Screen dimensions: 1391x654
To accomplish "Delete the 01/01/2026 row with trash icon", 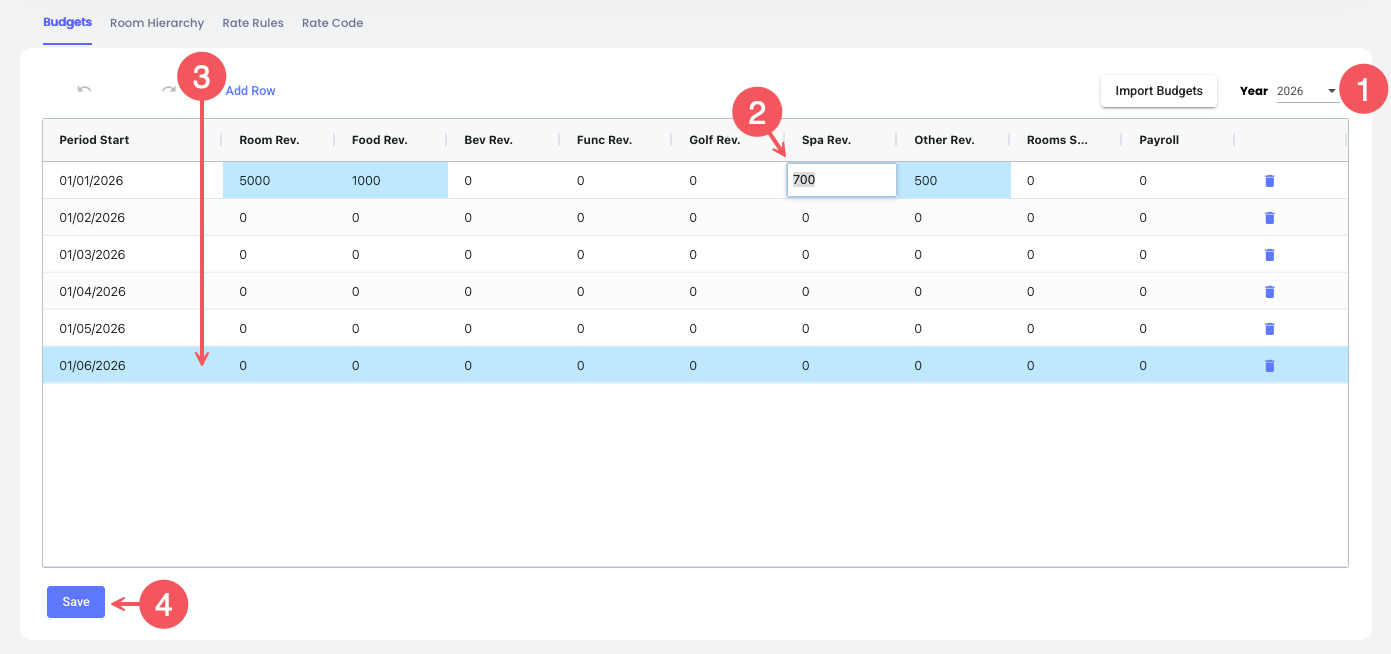I will click(x=1269, y=181).
